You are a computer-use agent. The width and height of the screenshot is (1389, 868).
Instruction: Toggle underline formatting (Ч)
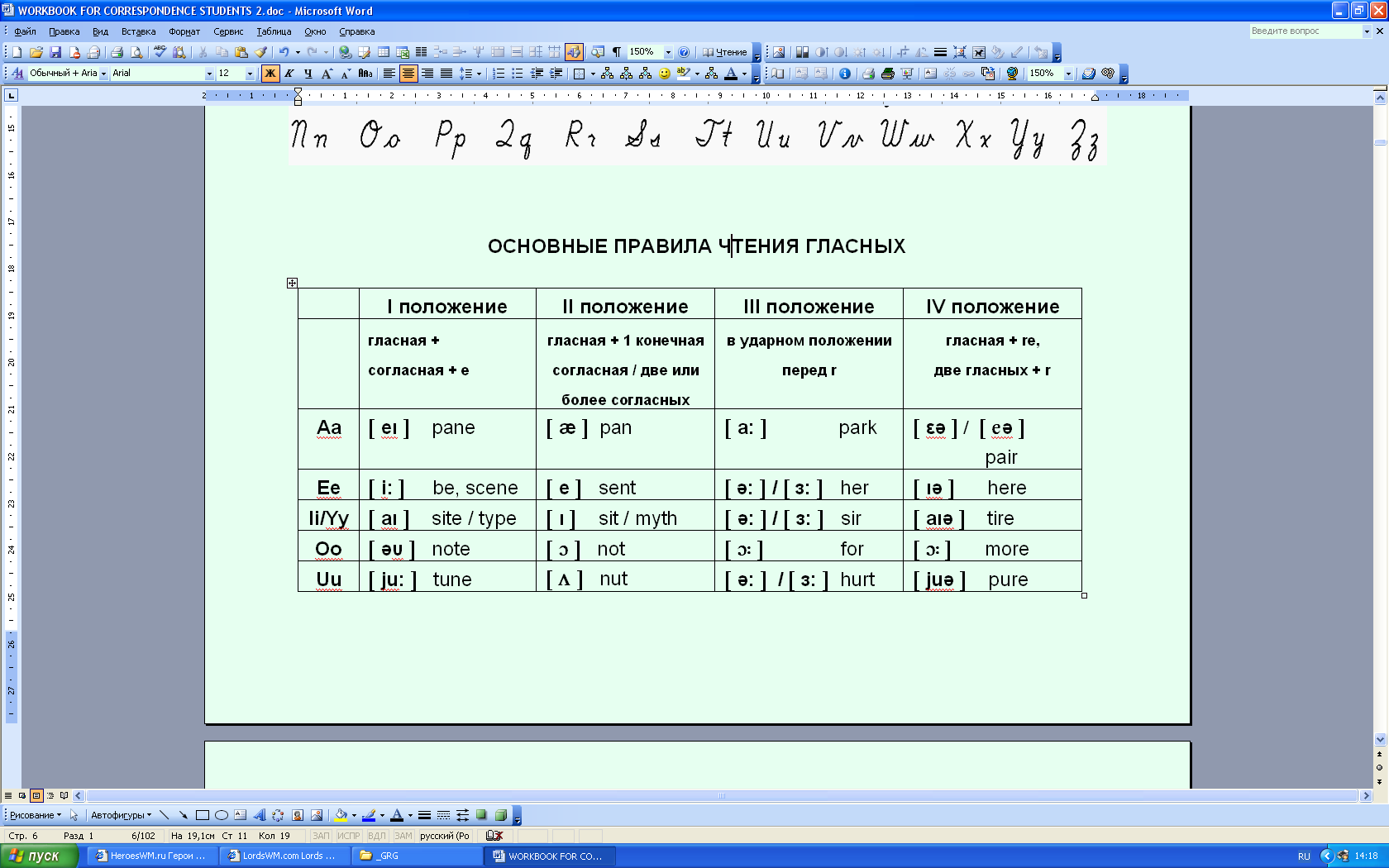click(308, 74)
